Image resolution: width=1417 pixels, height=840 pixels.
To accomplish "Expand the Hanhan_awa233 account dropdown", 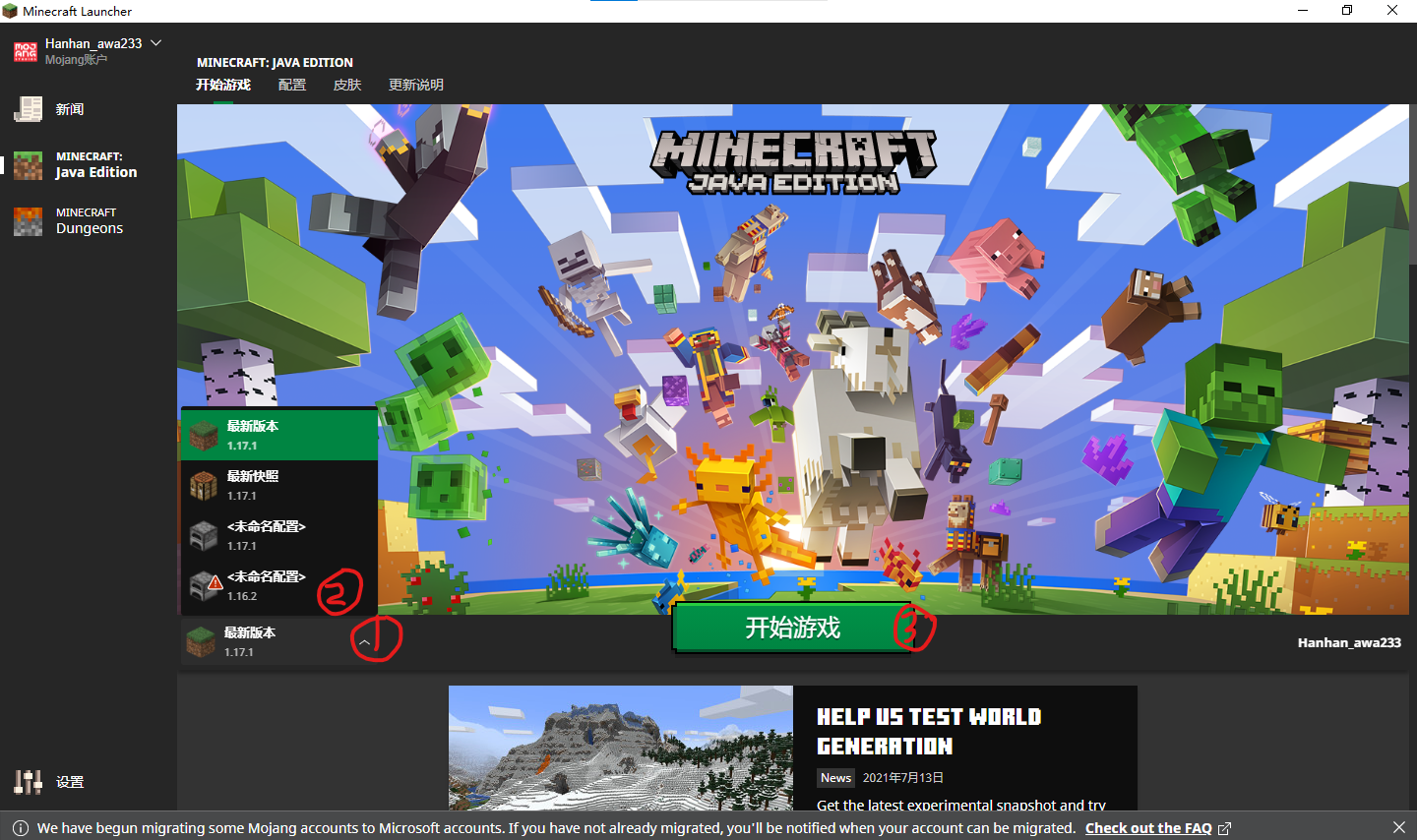I will pos(155,43).
